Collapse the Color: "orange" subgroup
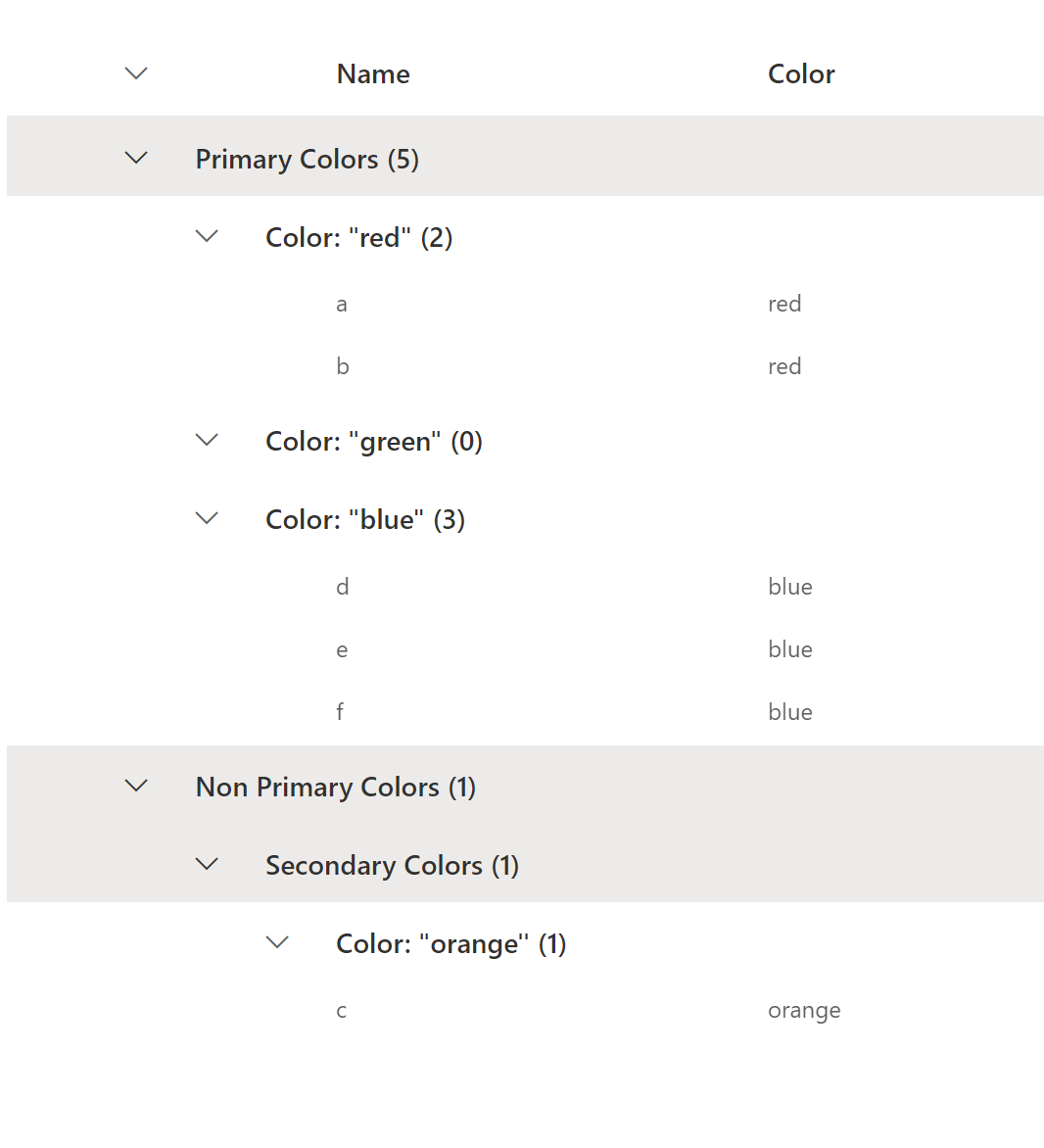The width and height of the screenshot is (1044, 1148). pos(277,941)
